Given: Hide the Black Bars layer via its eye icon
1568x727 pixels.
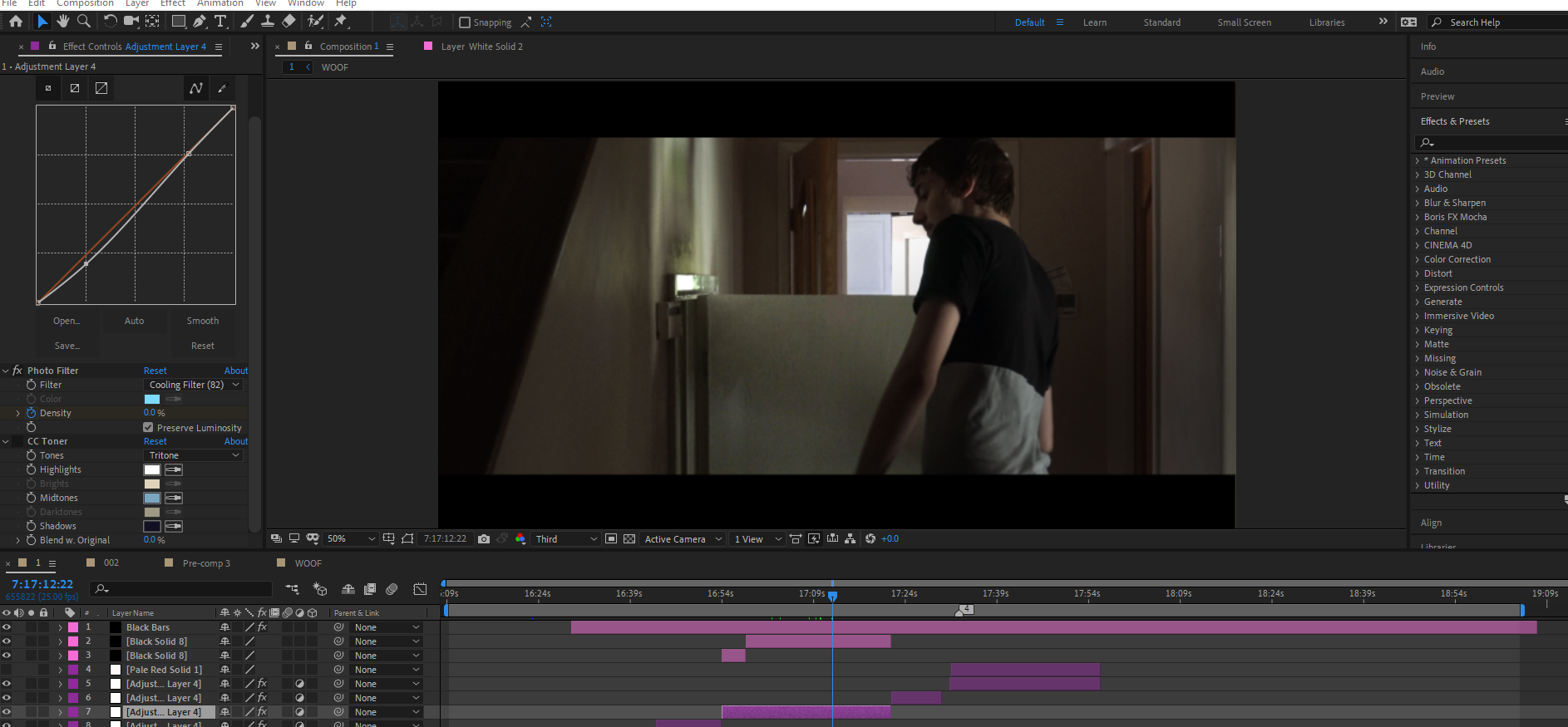Looking at the screenshot, I should 7,627.
